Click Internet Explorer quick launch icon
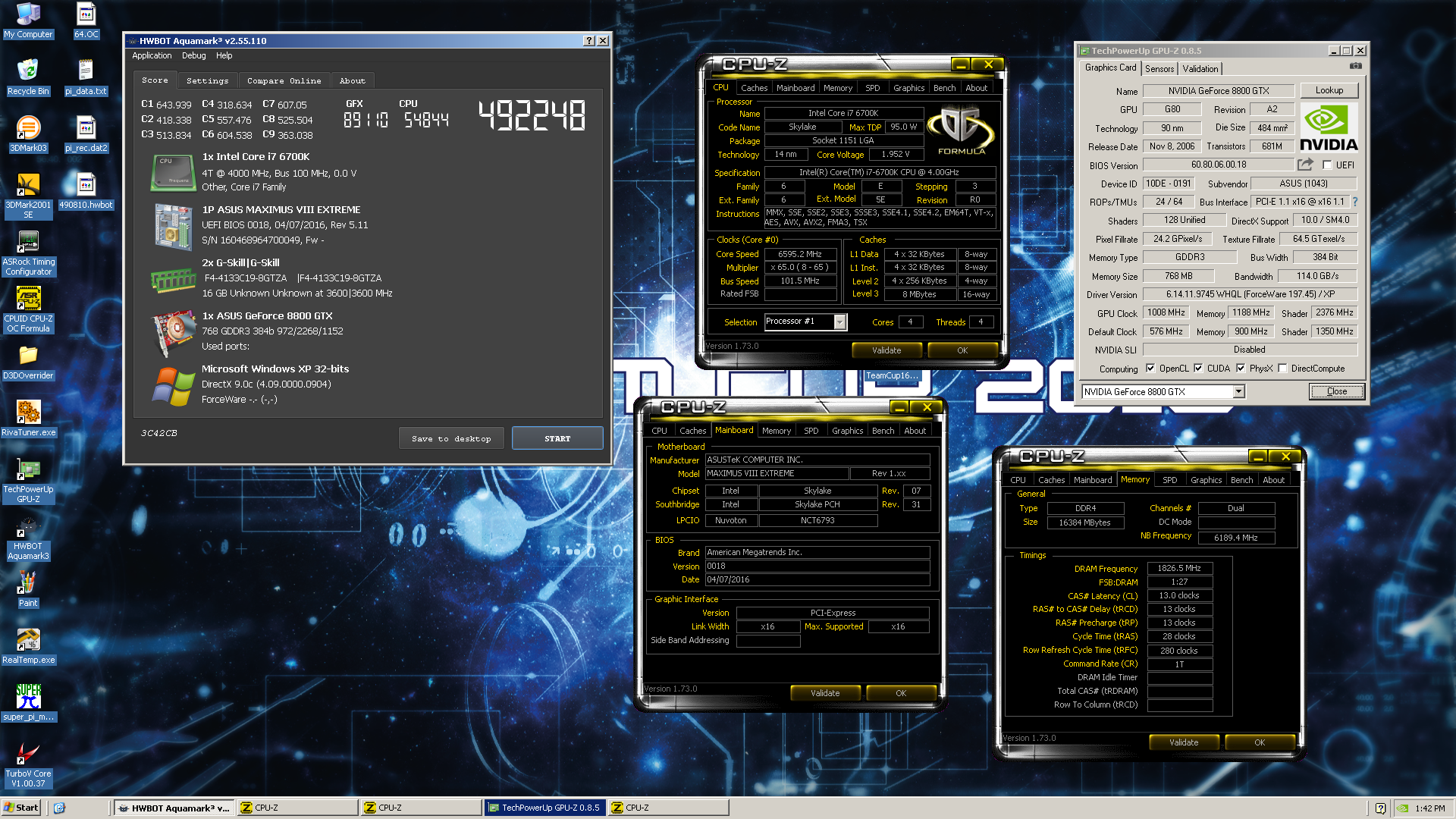 (60, 808)
